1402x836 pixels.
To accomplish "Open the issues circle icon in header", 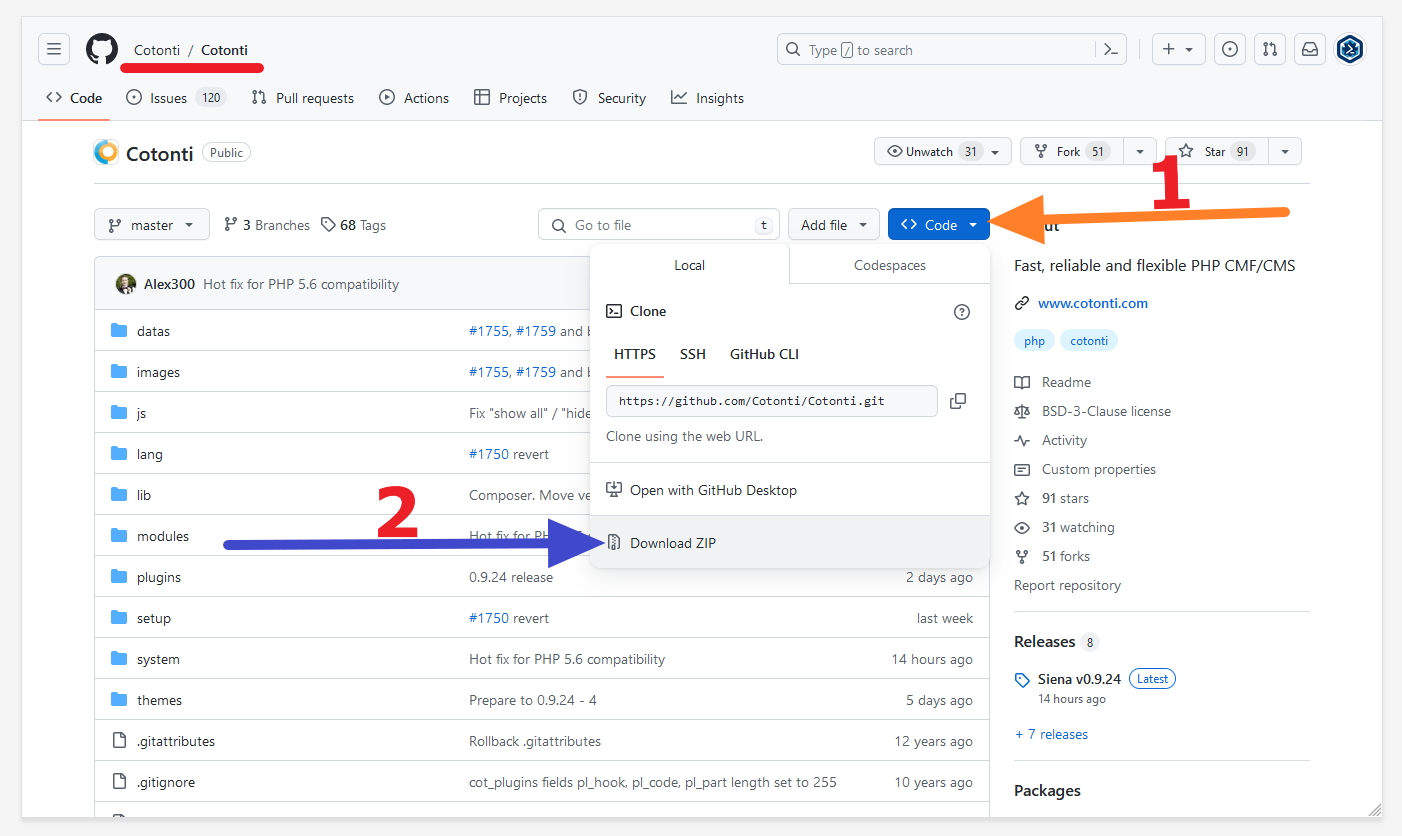I will tap(1230, 49).
